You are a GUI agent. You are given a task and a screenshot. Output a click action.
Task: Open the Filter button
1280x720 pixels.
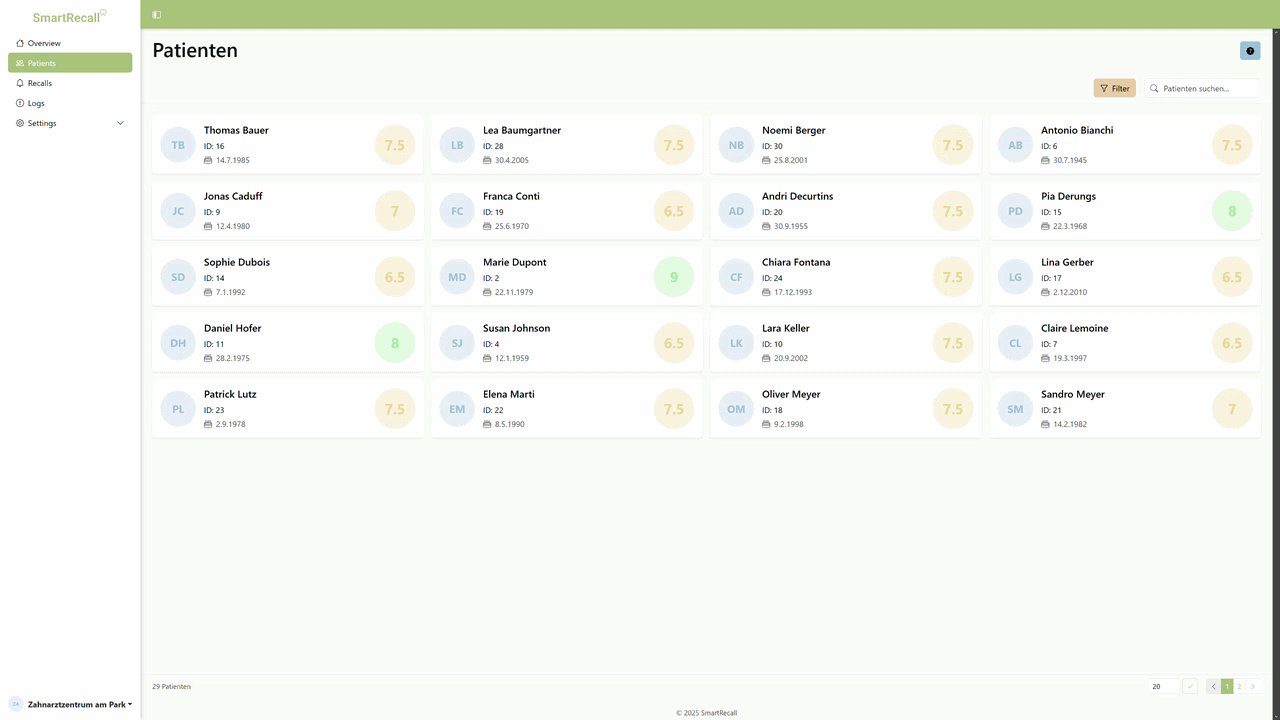(1114, 88)
